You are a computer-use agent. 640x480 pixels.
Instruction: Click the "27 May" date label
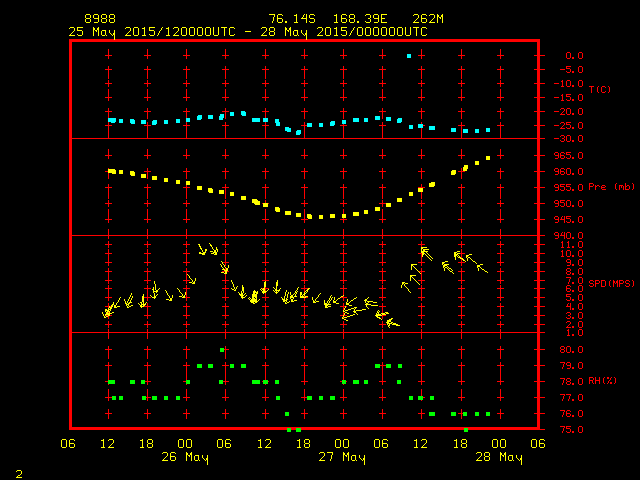(342, 457)
